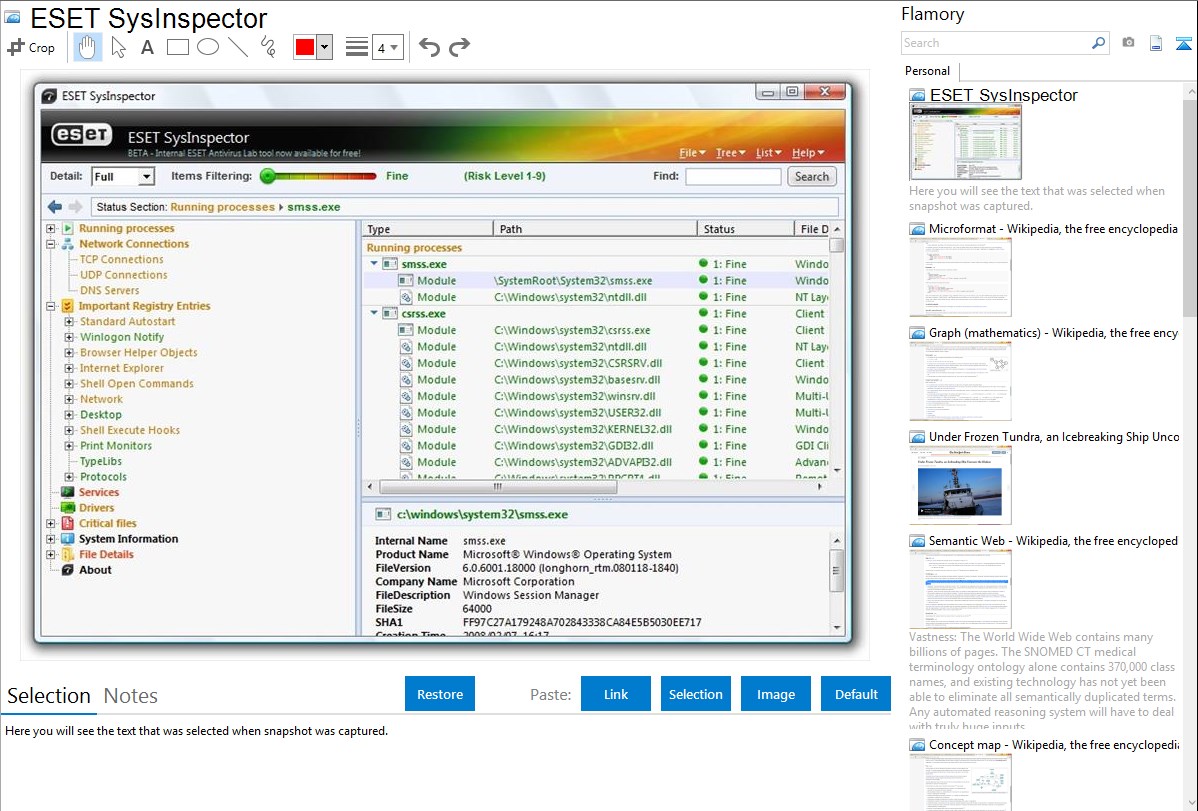Open the Tree menu in SysInspector
1198x811 pixels.
pyautogui.click(x=730, y=153)
